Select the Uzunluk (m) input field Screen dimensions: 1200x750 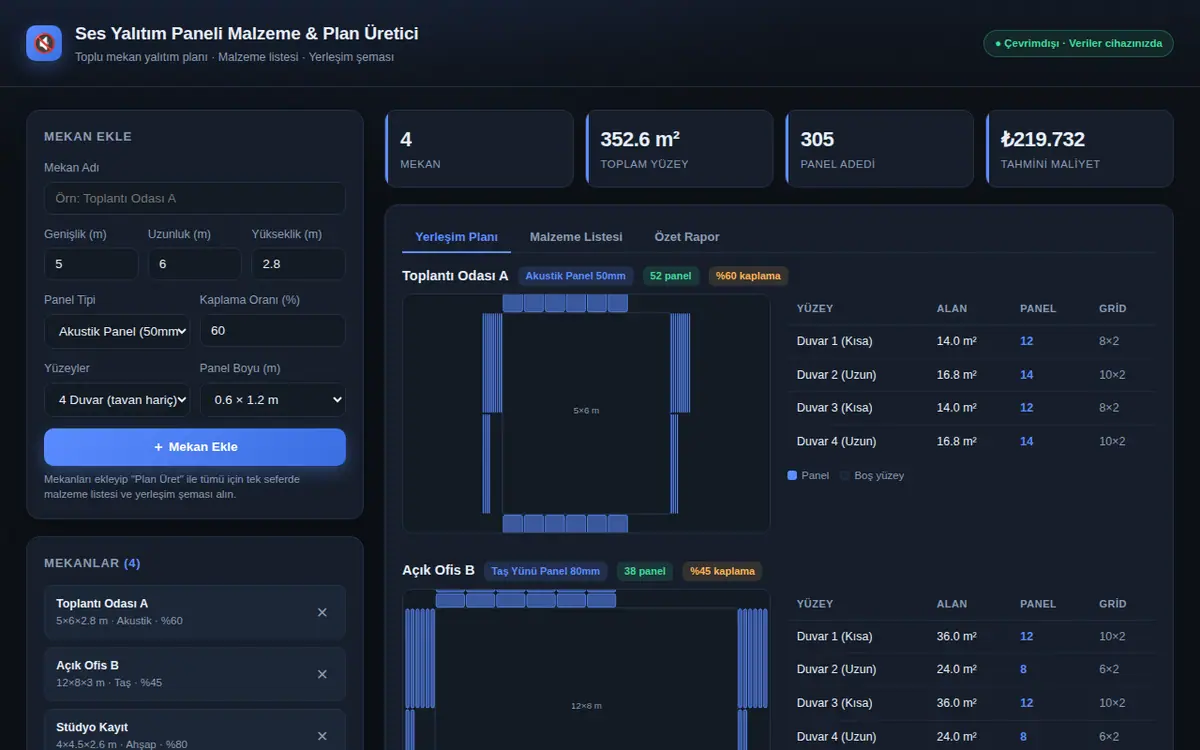tap(195, 264)
